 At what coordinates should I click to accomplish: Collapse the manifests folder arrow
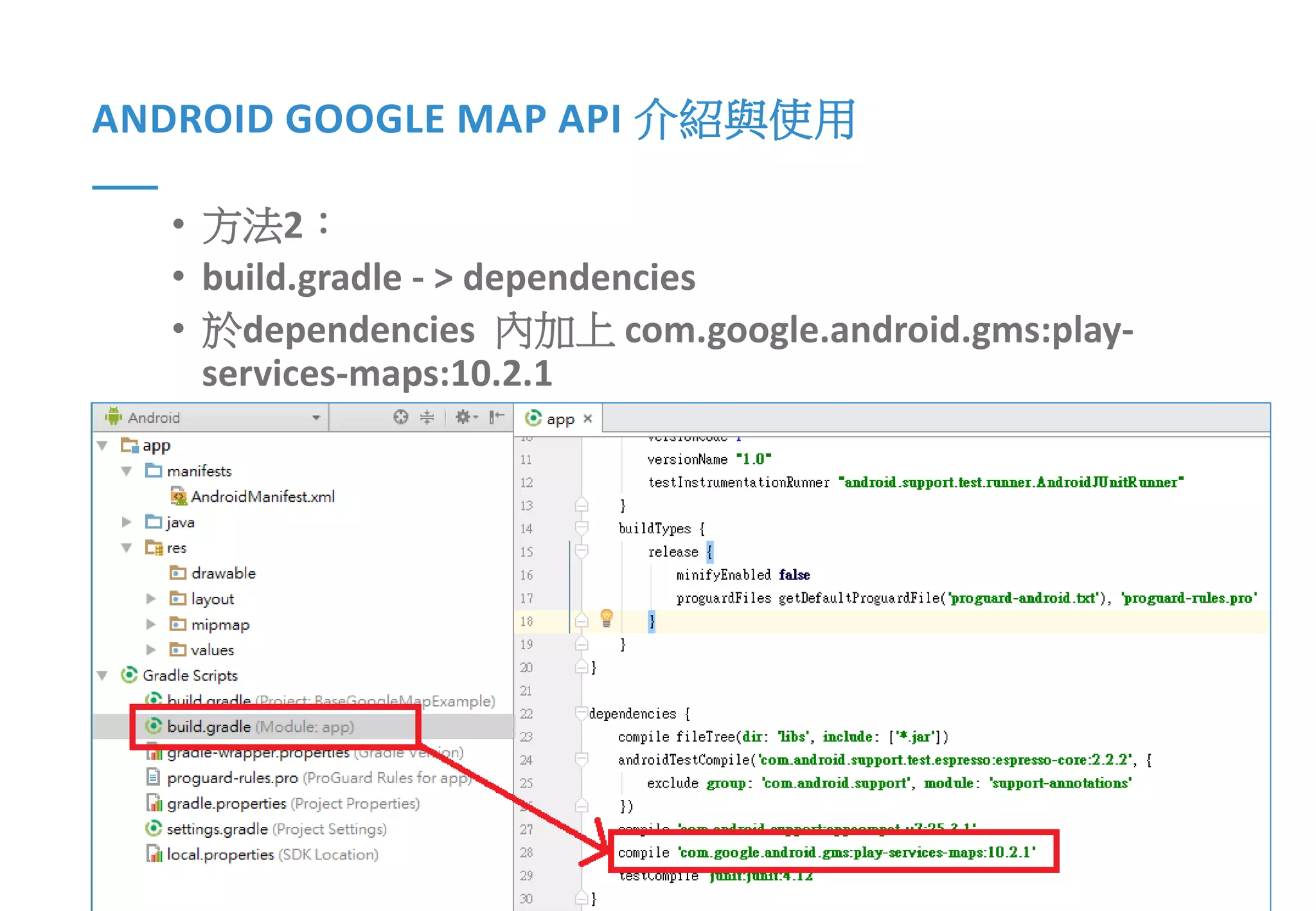127,471
